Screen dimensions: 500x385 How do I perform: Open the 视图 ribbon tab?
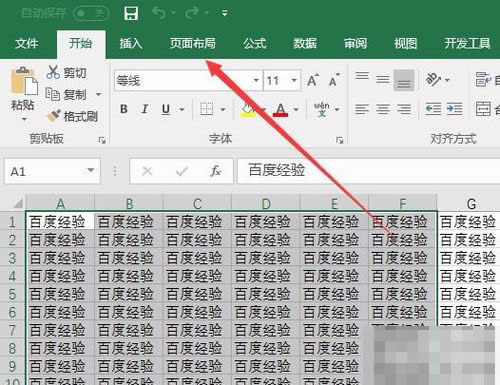click(x=405, y=43)
